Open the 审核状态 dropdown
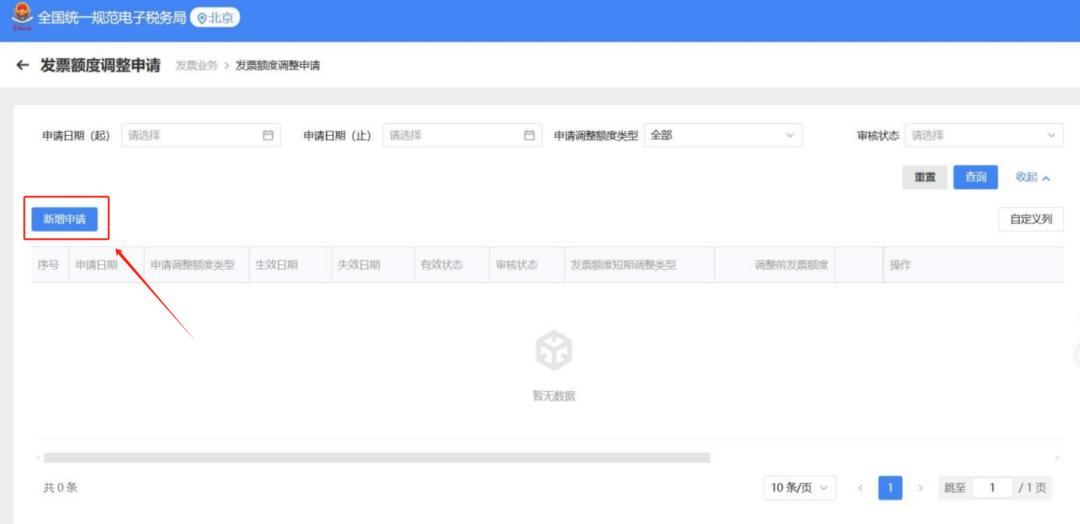1080x524 pixels. [983, 135]
